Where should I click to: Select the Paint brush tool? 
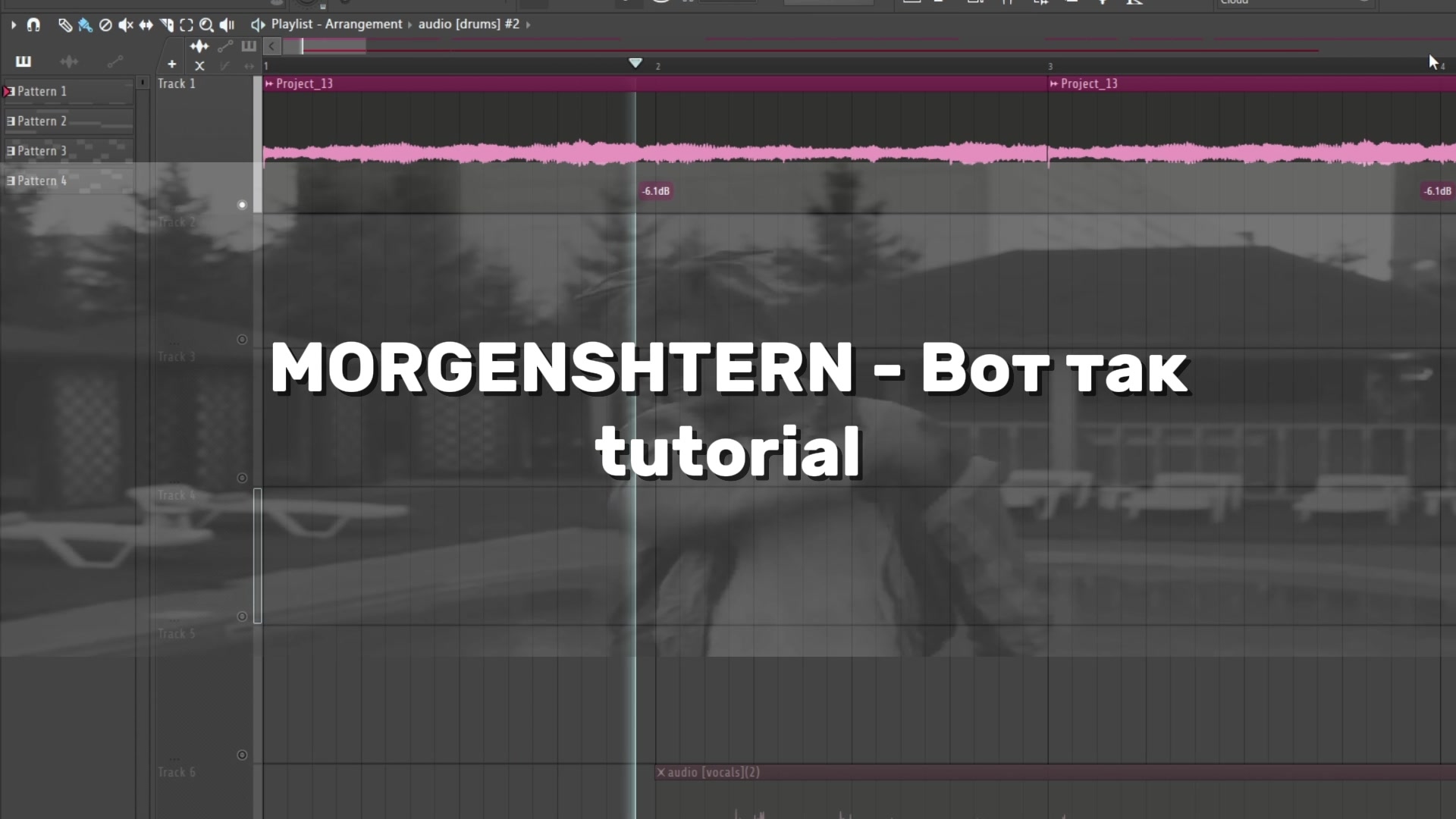[85, 25]
